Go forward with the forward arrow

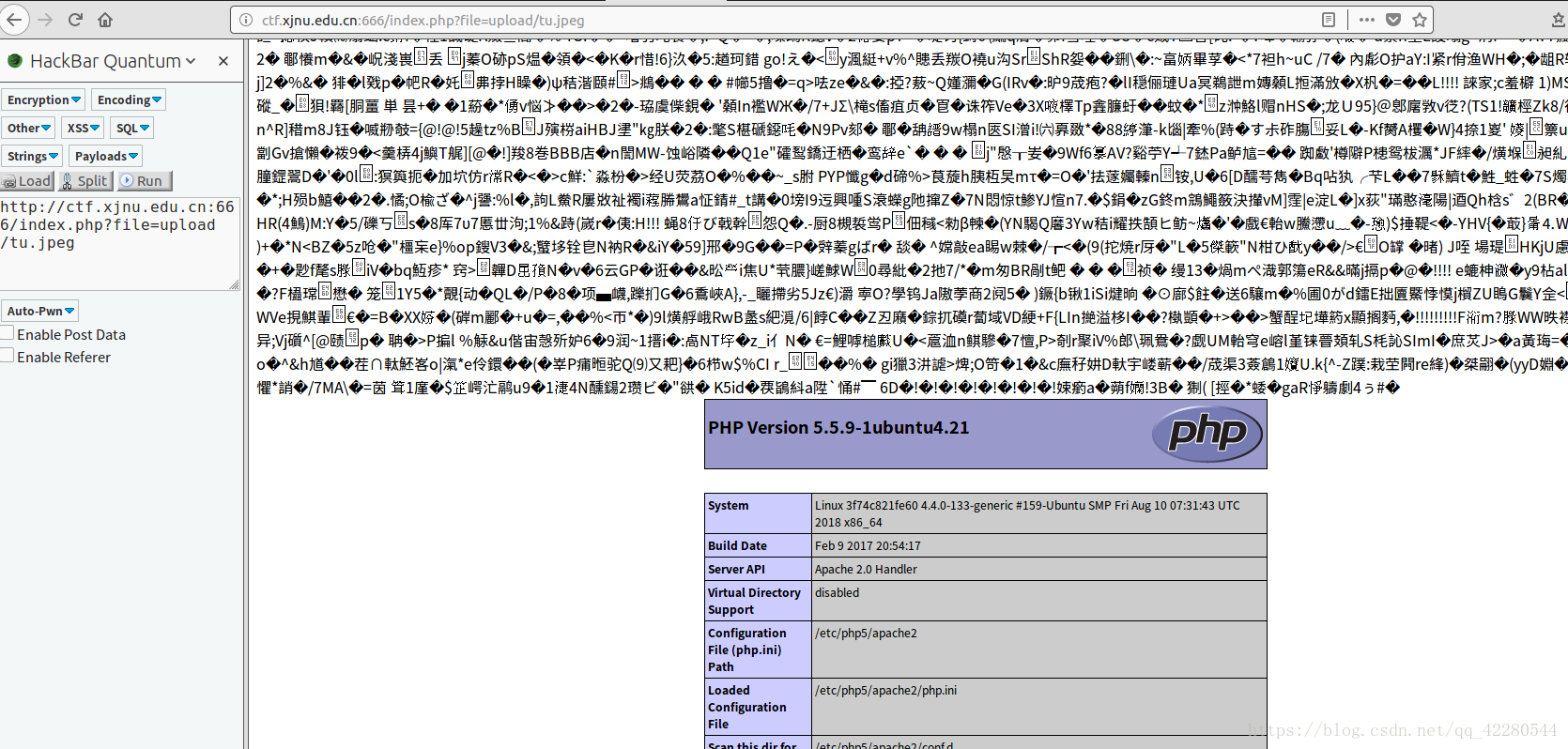pos(45,20)
